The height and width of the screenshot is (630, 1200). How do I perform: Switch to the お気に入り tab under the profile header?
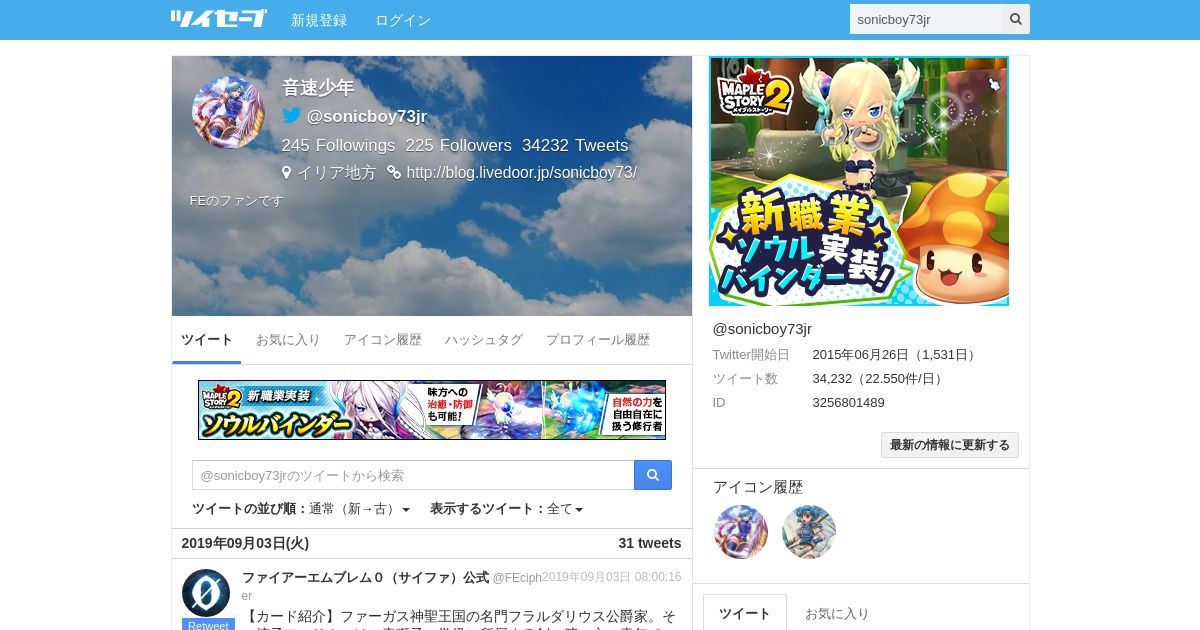click(288, 340)
